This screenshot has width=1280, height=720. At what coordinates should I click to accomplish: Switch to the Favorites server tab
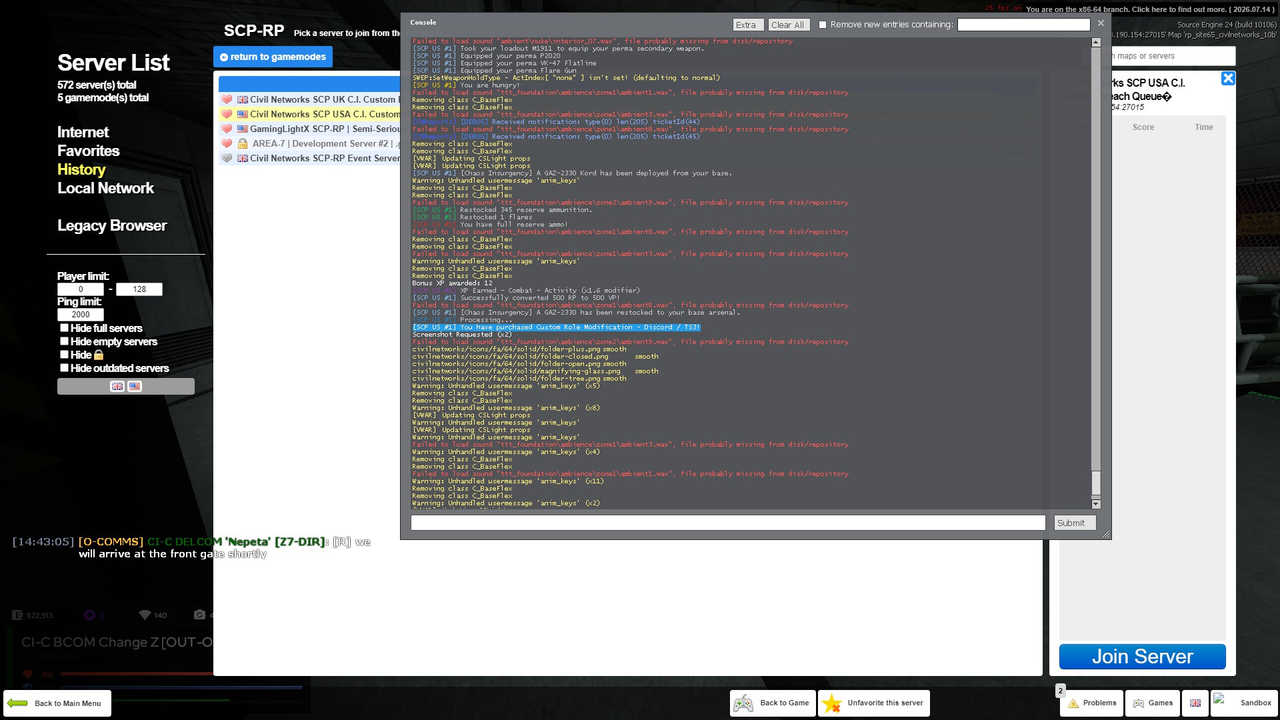coord(88,151)
